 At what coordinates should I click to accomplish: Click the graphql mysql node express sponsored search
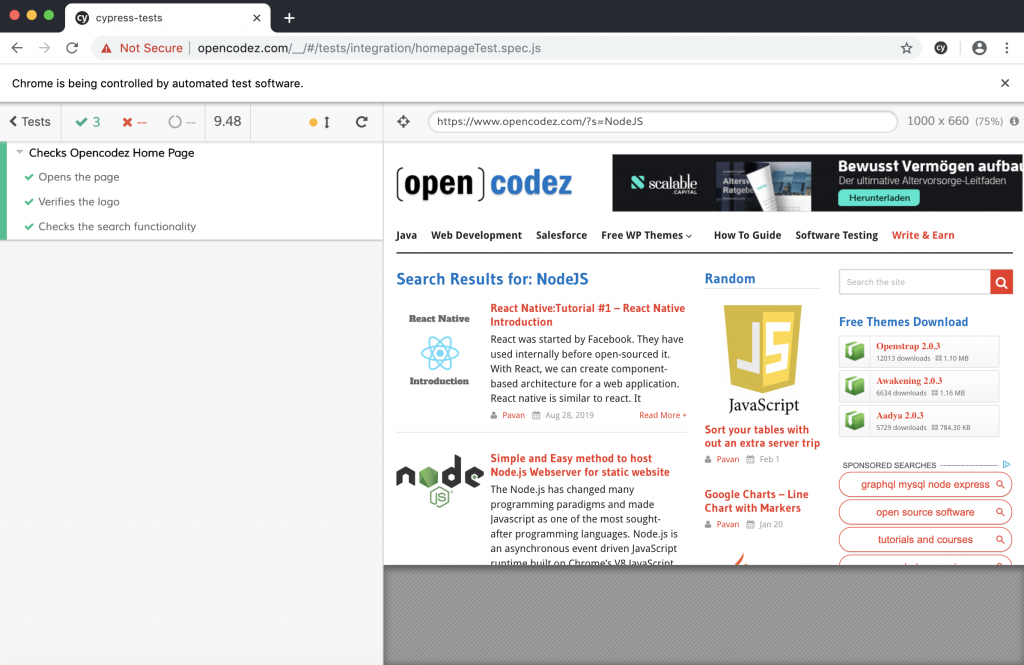coord(925,485)
